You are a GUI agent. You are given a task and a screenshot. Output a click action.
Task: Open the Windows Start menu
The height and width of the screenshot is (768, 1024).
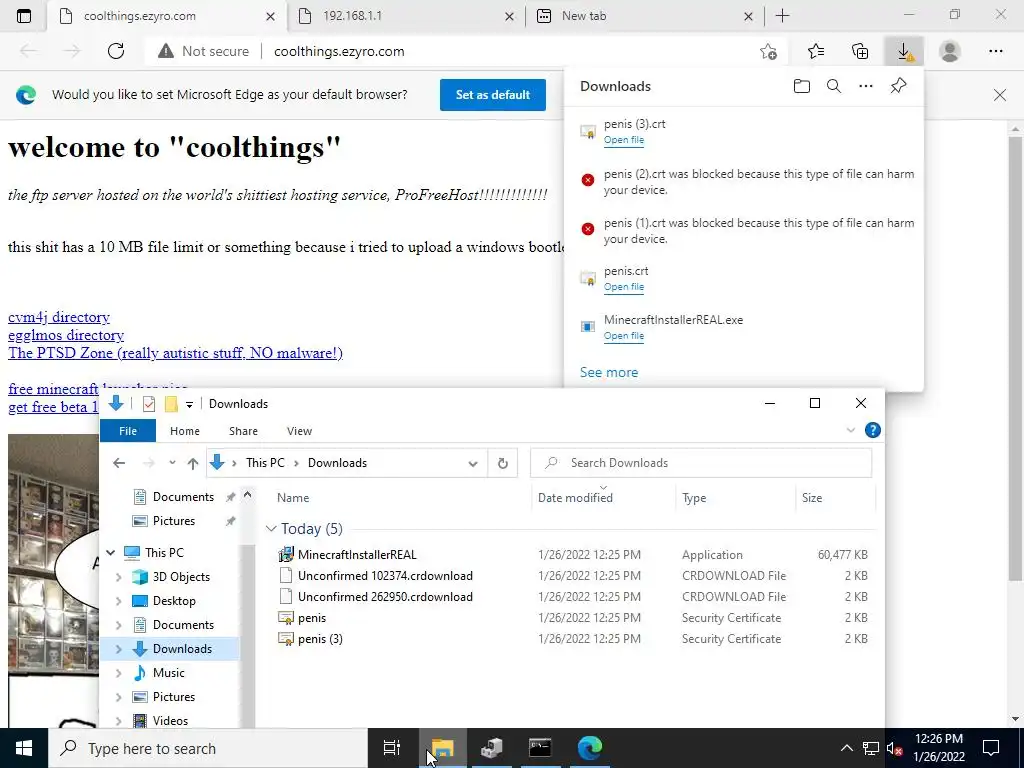[24, 748]
